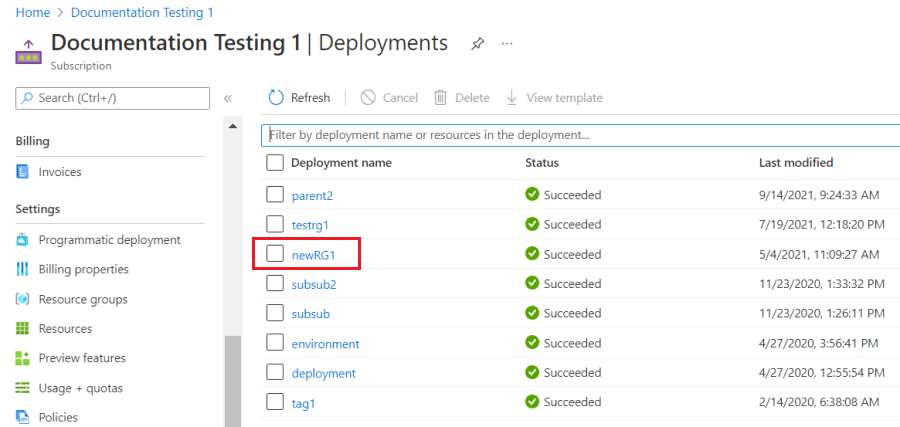The height and width of the screenshot is (427, 900).
Task: Open the parent2 deployment link
Action: (x=312, y=196)
